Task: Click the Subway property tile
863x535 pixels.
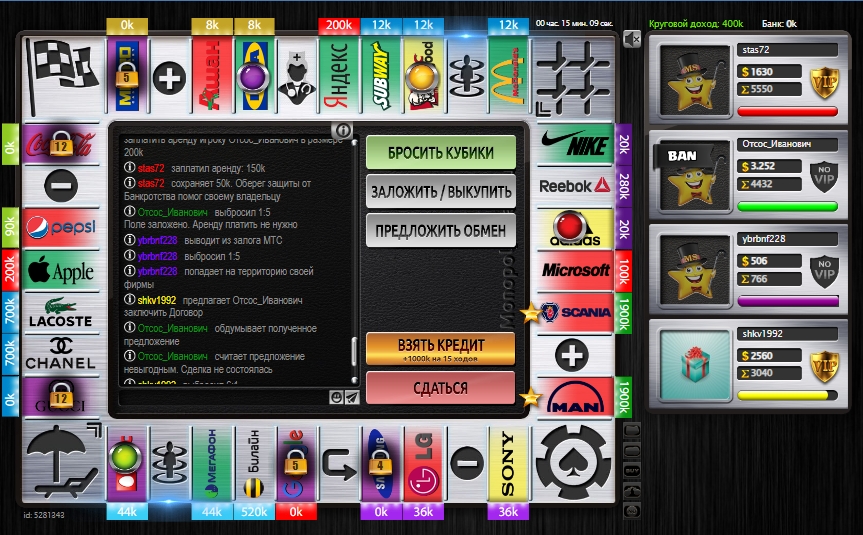Action: 382,75
